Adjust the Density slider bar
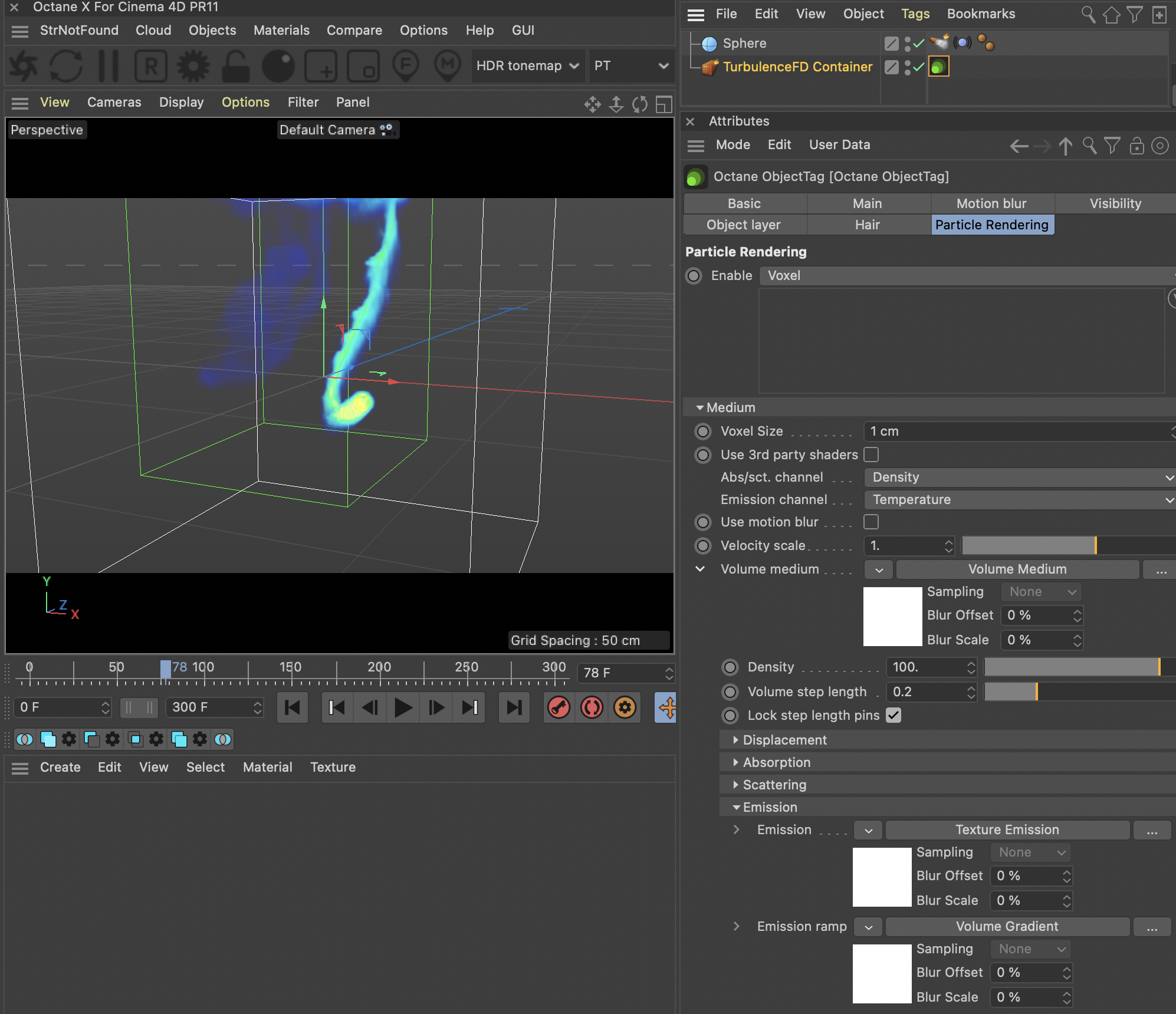Viewport: 1176px width, 1014px height. (x=1072, y=667)
